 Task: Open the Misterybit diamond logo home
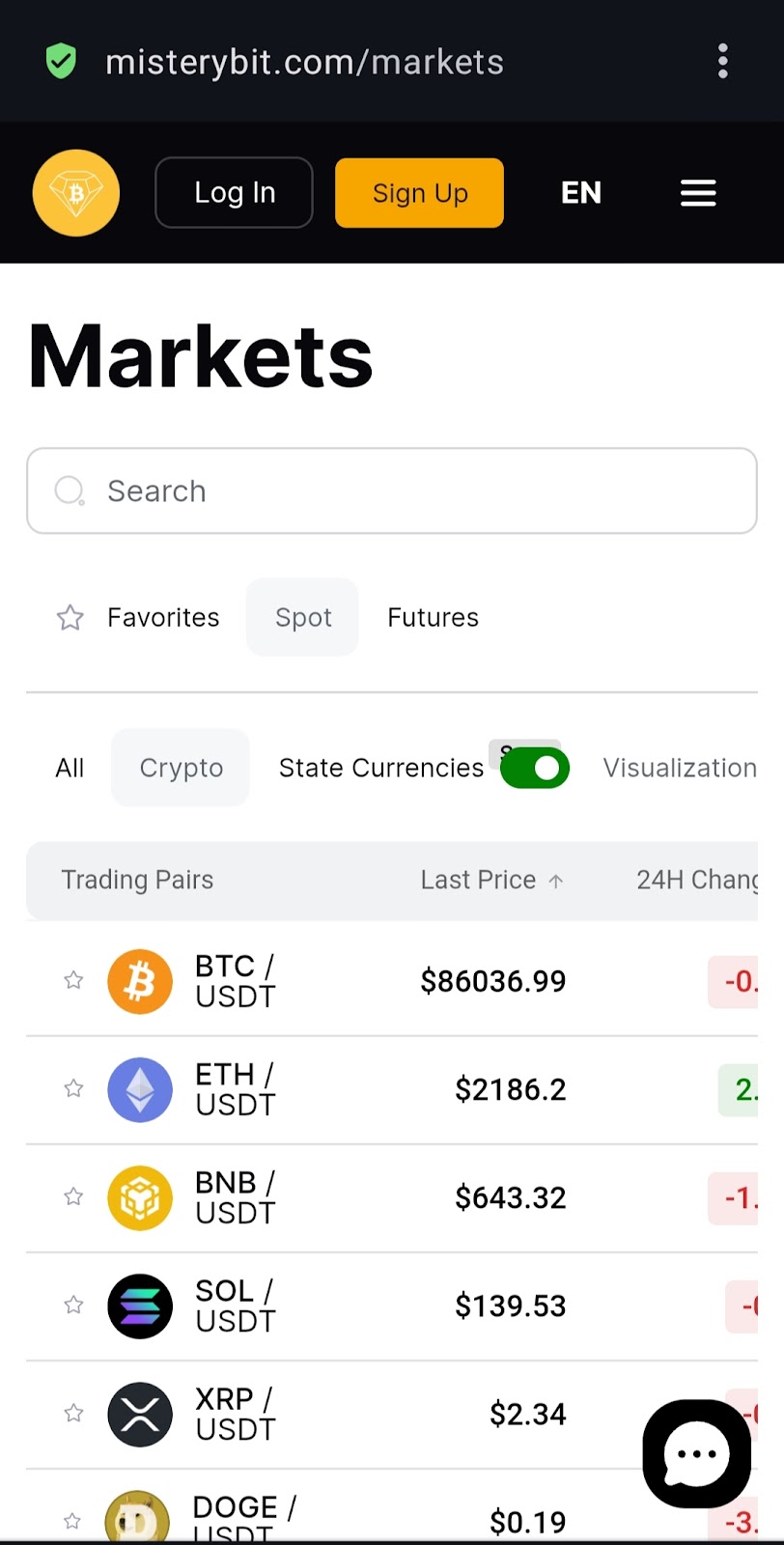pos(76,193)
